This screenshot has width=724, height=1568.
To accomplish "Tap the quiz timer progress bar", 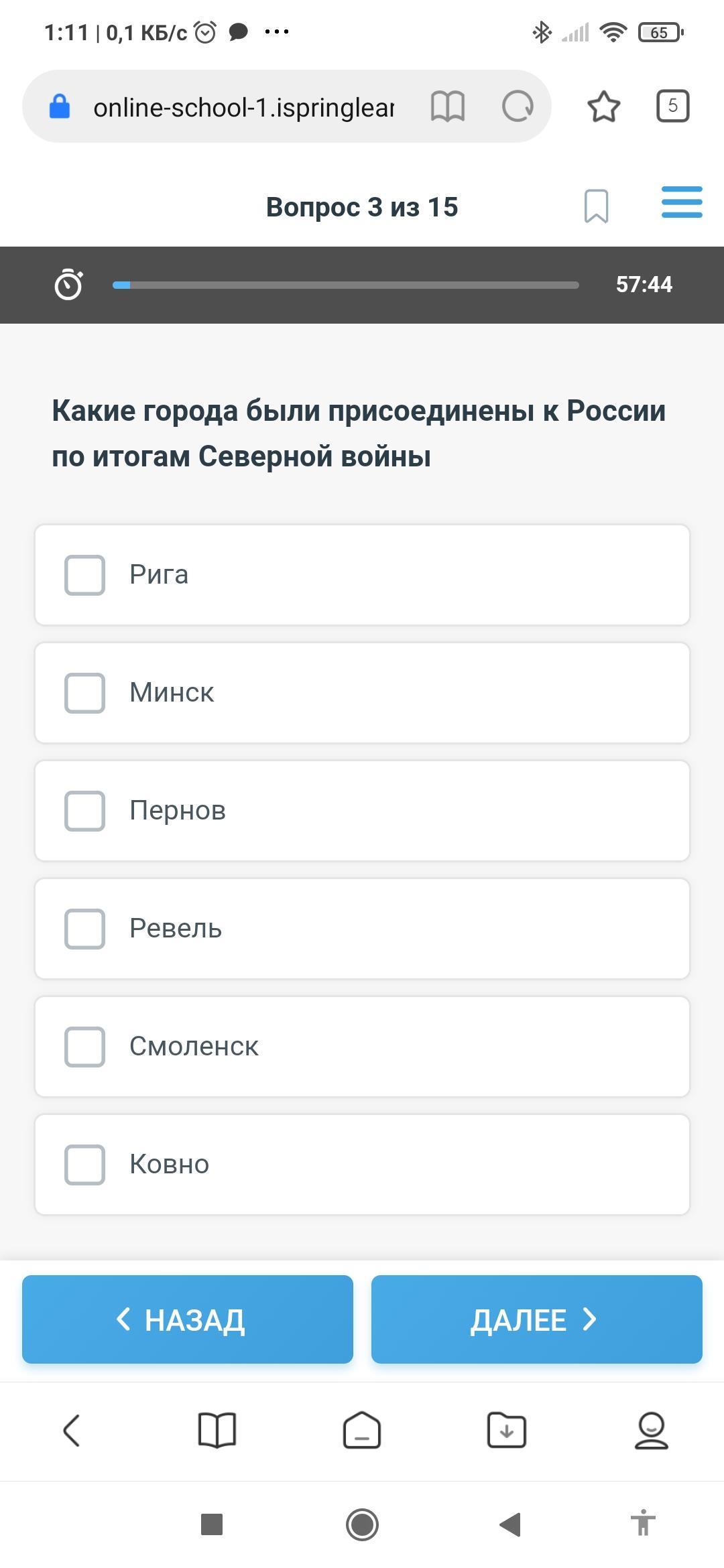I will (345, 285).
